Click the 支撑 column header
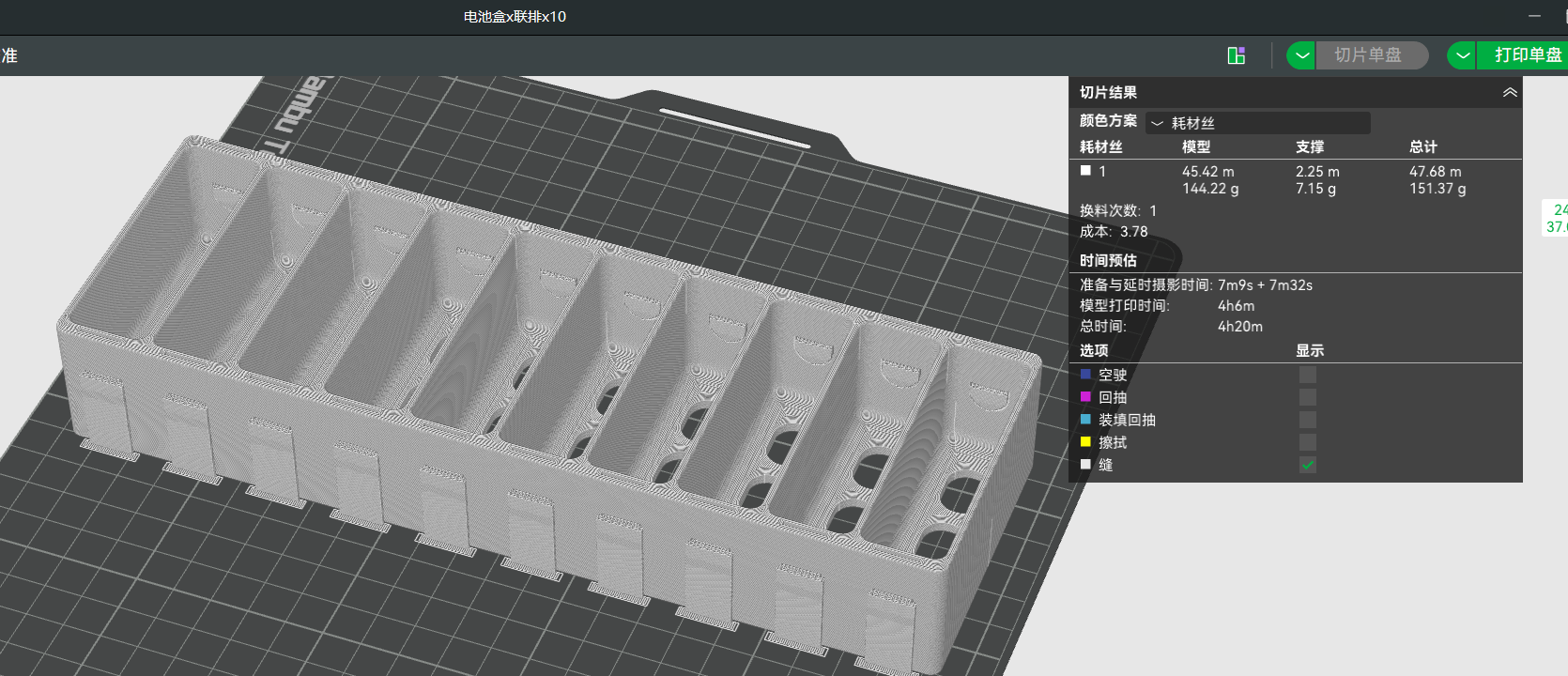Screen dimensions: 1568x676 coord(1310,146)
